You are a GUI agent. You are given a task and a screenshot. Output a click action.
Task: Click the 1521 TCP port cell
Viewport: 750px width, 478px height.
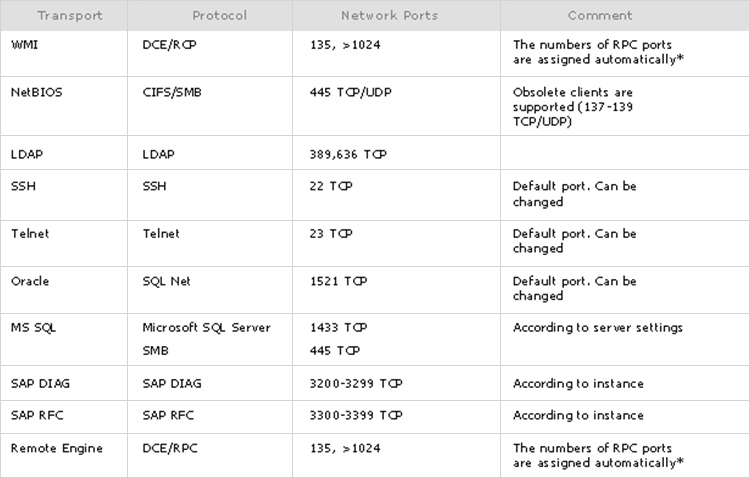(397, 290)
